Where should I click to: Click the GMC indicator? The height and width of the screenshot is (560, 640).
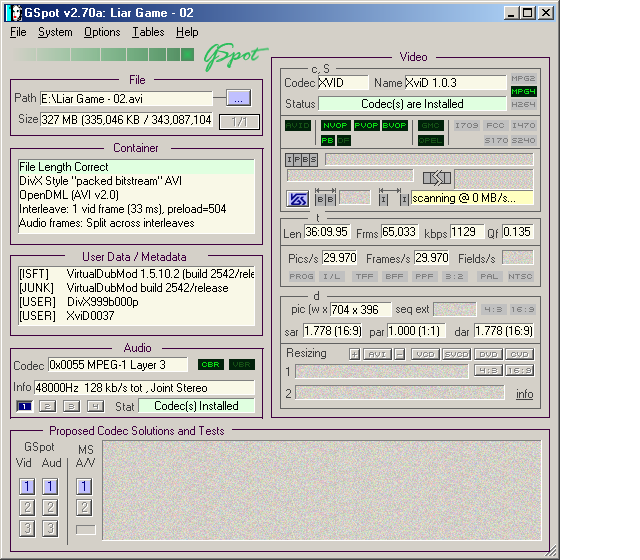pyautogui.click(x=431, y=126)
